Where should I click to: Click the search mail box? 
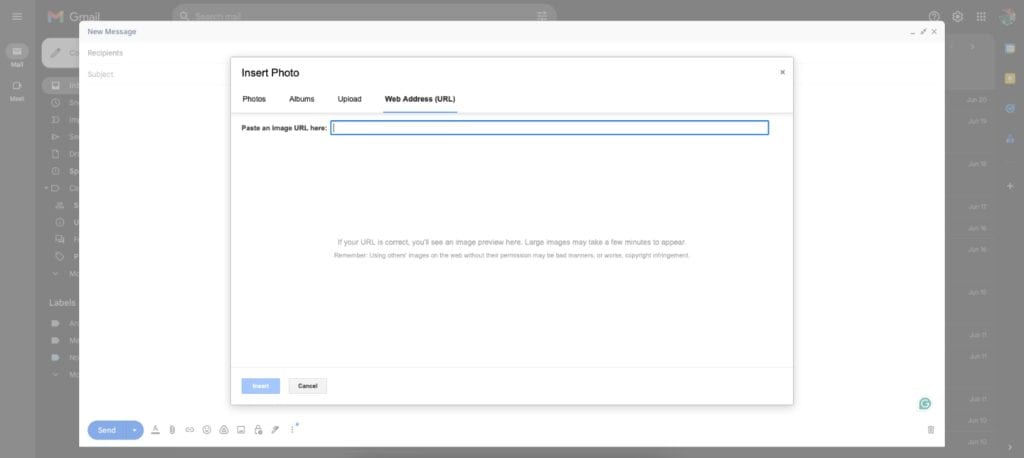point(364,16)
